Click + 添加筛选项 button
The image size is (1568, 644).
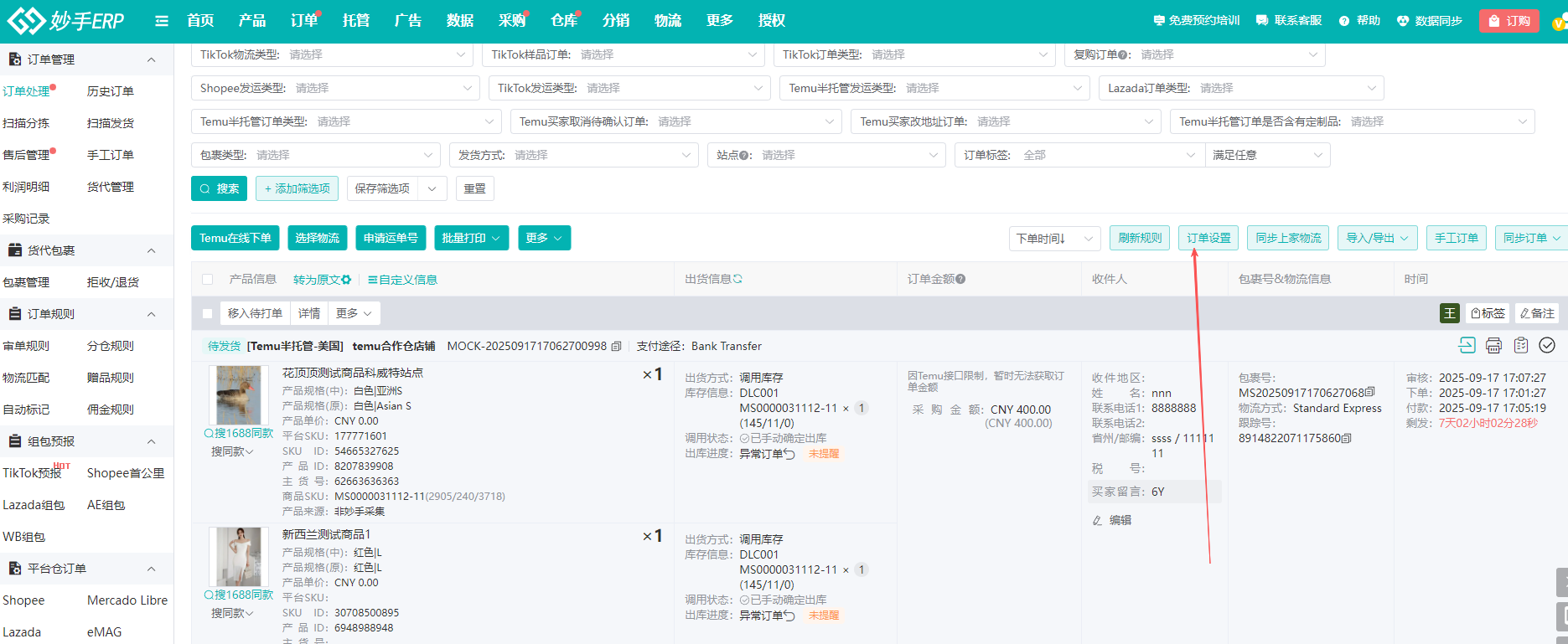298,188
